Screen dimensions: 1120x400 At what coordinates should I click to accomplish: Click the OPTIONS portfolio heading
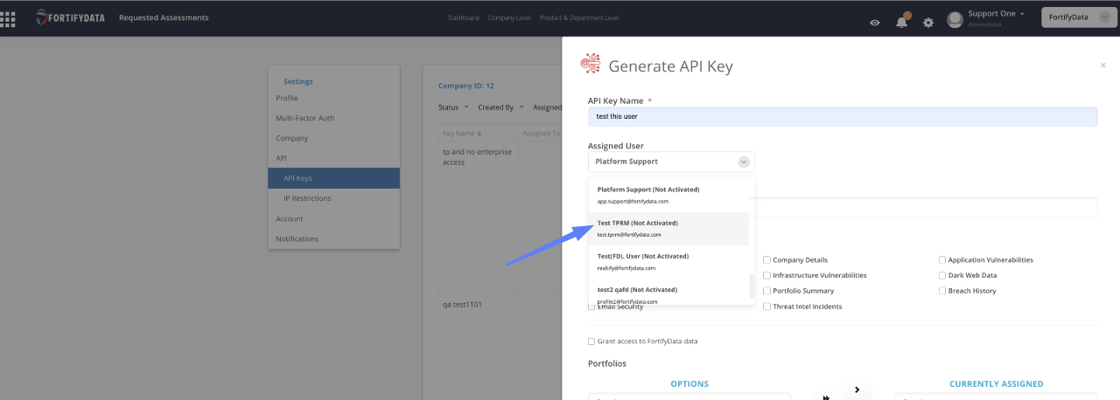pos(689,384)
